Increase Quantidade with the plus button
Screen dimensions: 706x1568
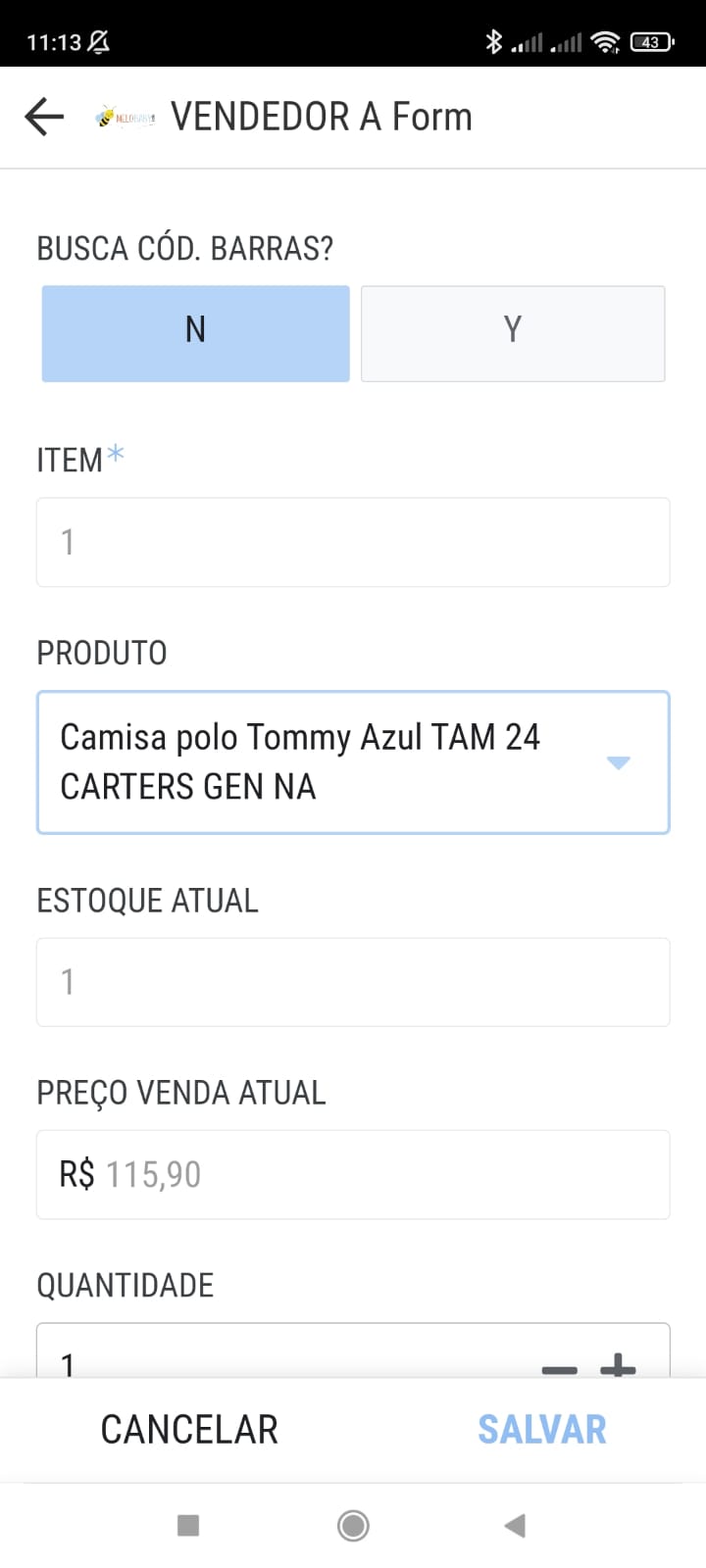point(618,1364)
